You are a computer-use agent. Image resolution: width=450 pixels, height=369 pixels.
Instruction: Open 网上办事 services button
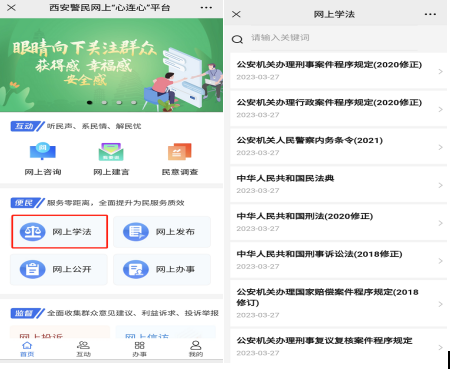[162, 269]
